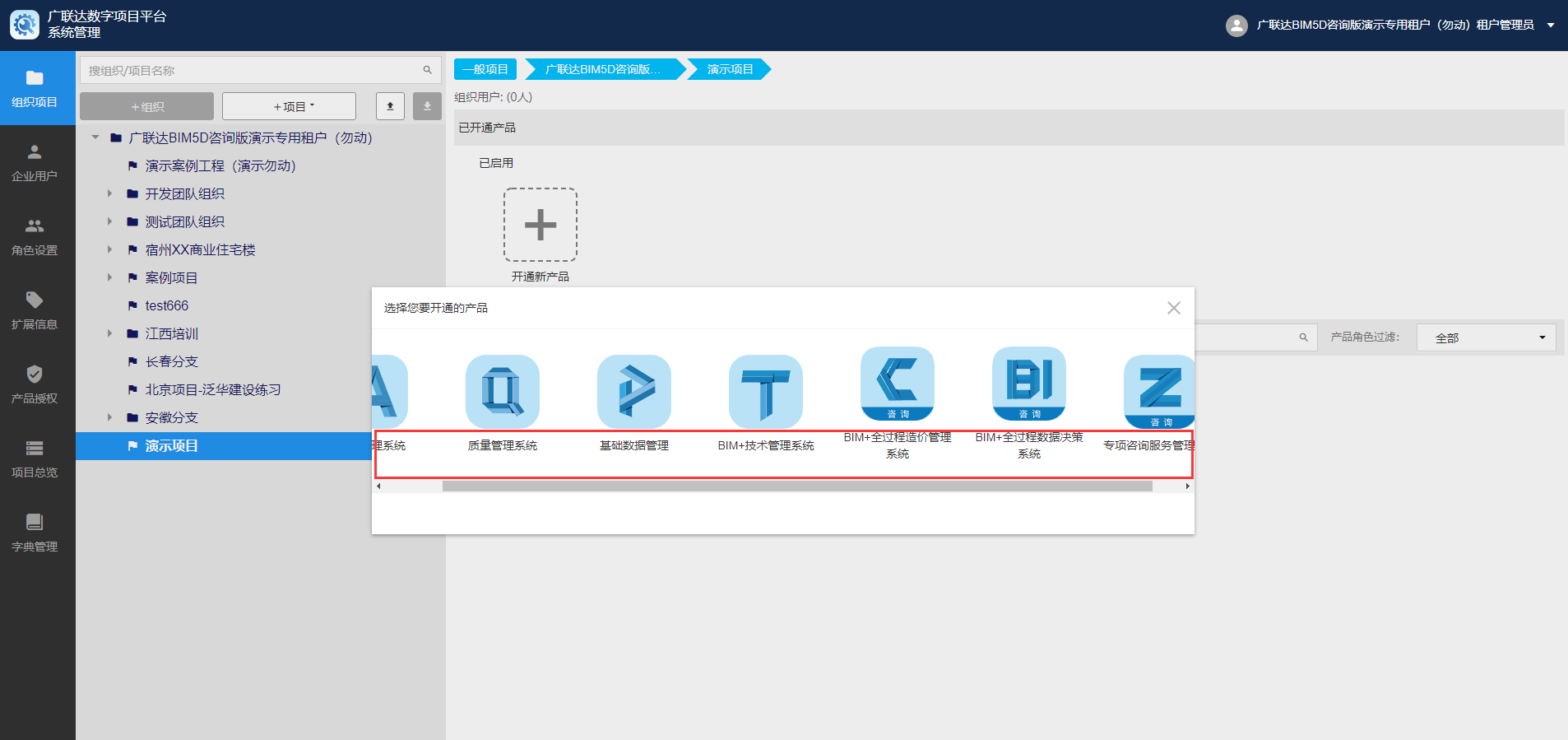Click the 广联达BIM5D咨询版... breadcrumb
The width and height of the screenshot is (1568, 740).
(x=603, y=69)
